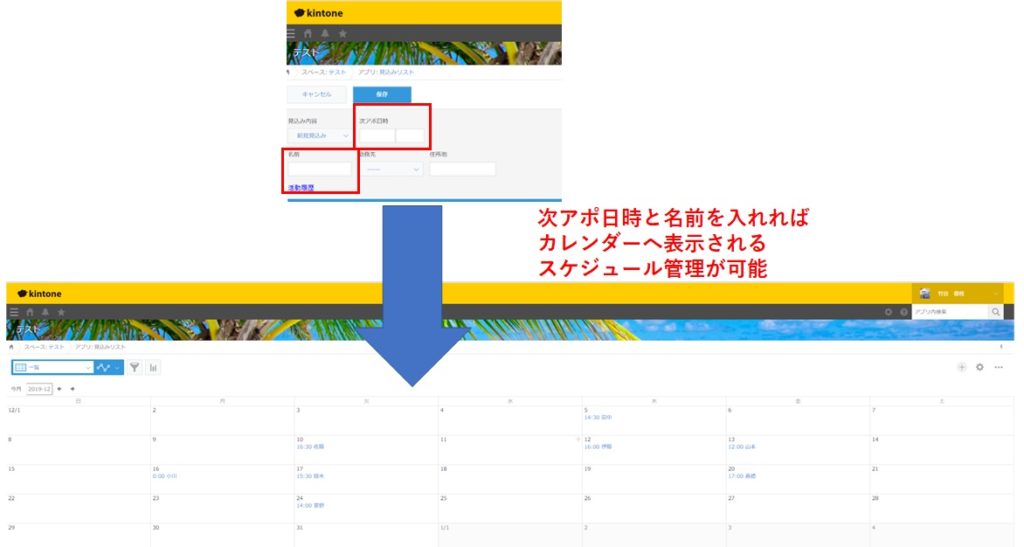Open the help icon beside the search box

click(x=904, y=312)
